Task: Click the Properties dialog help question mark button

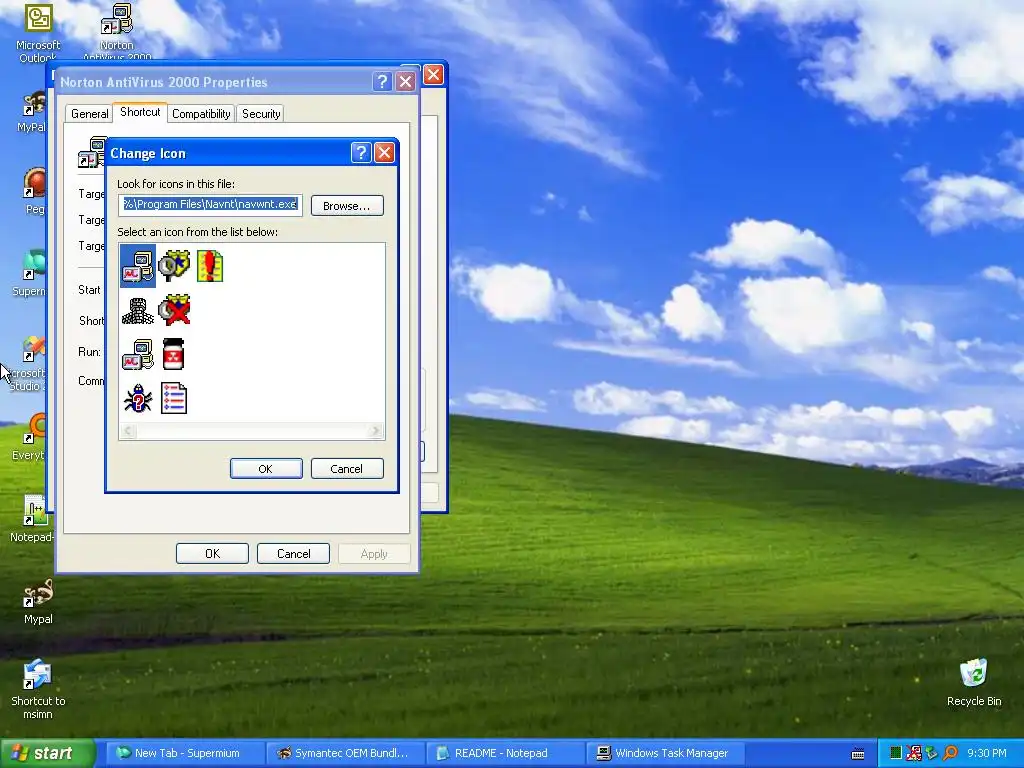Action: point(383,82)
